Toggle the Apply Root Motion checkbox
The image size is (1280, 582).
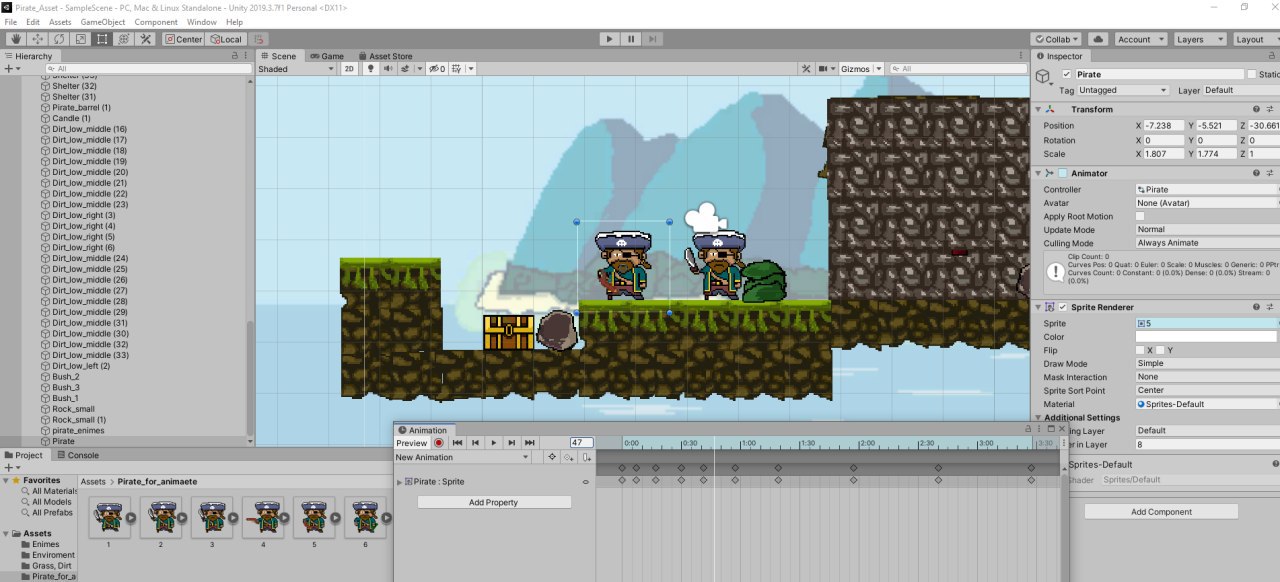click(1140, 216)
